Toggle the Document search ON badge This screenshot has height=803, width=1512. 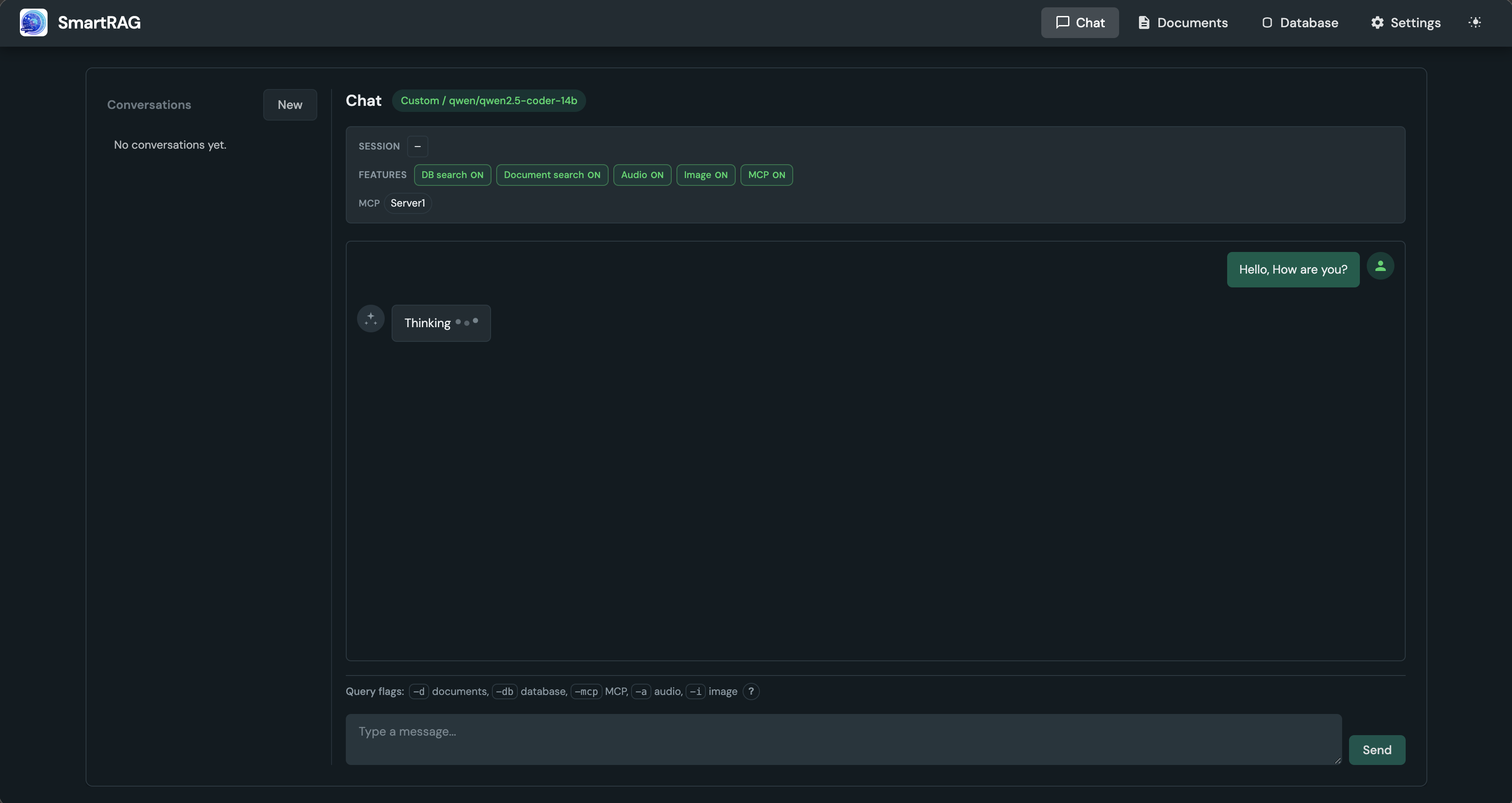point(552,175)
